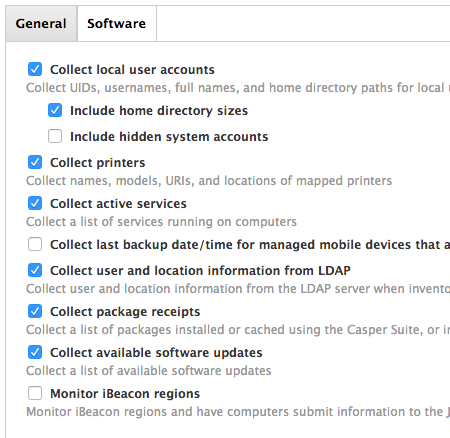Uncheck Collect local user accounts checkbox
The width and height of the screenshot is (450, 438).
pos(35,69)
